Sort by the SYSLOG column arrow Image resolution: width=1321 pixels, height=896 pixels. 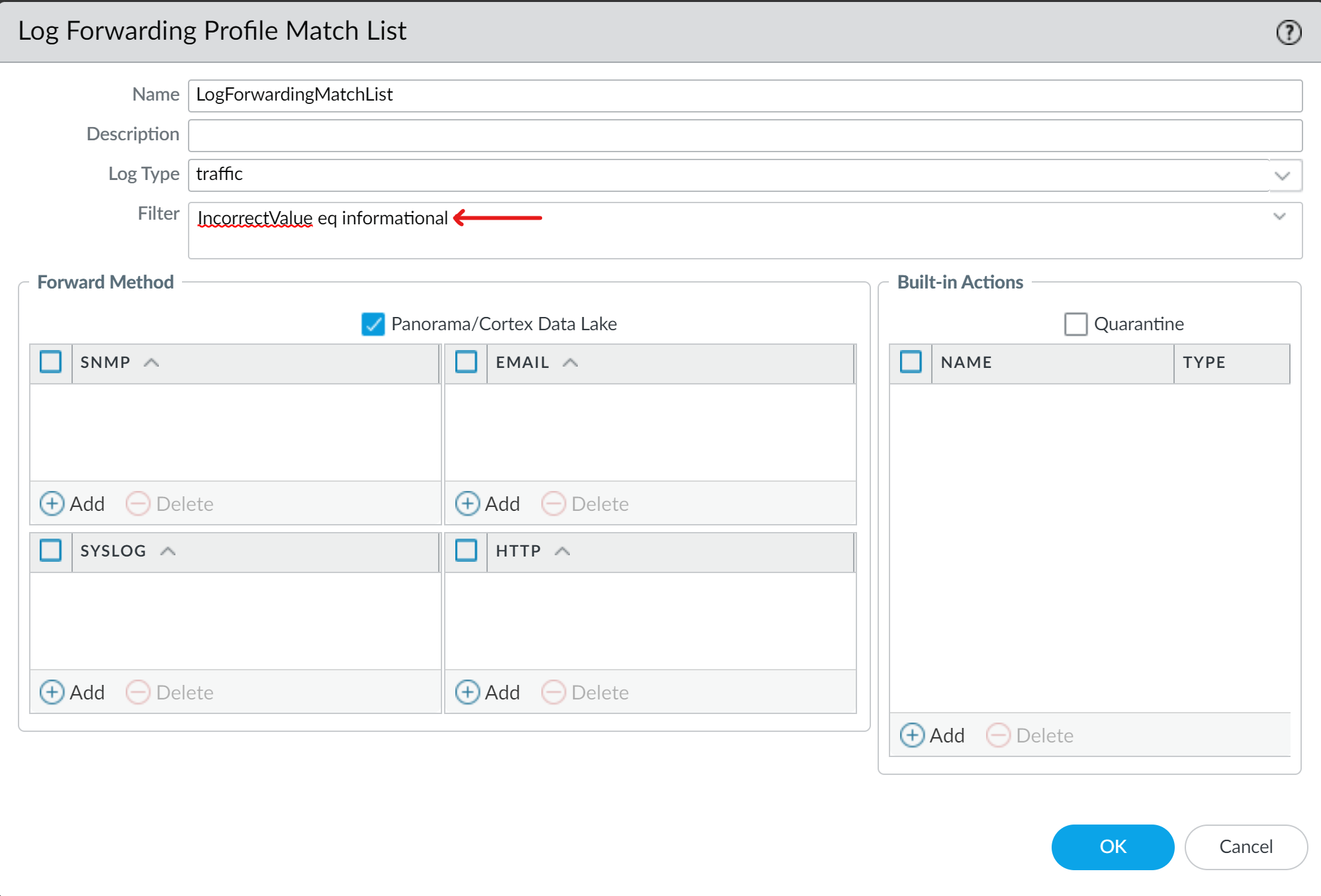168,551
